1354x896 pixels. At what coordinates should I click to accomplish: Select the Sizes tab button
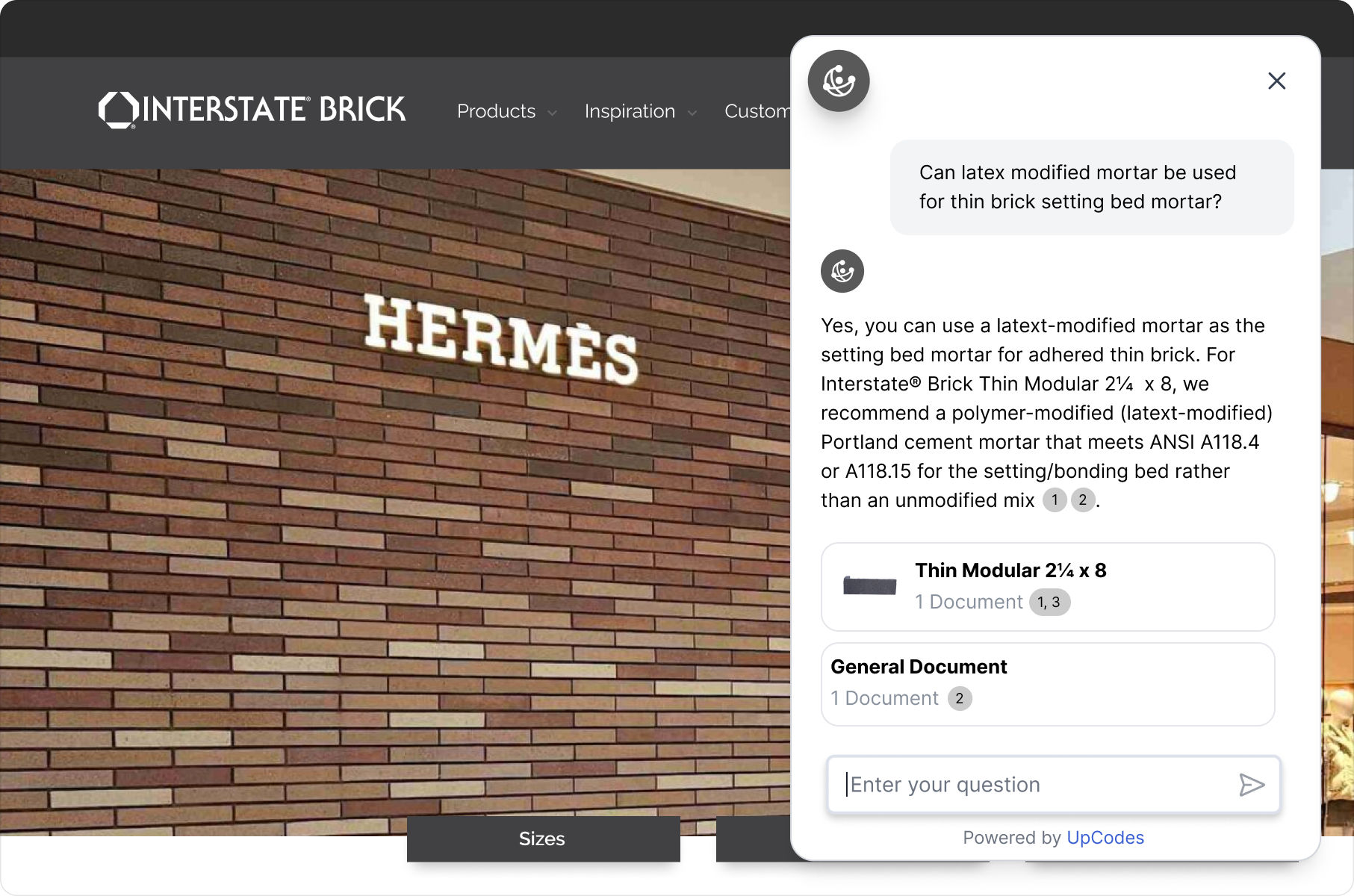543,839
